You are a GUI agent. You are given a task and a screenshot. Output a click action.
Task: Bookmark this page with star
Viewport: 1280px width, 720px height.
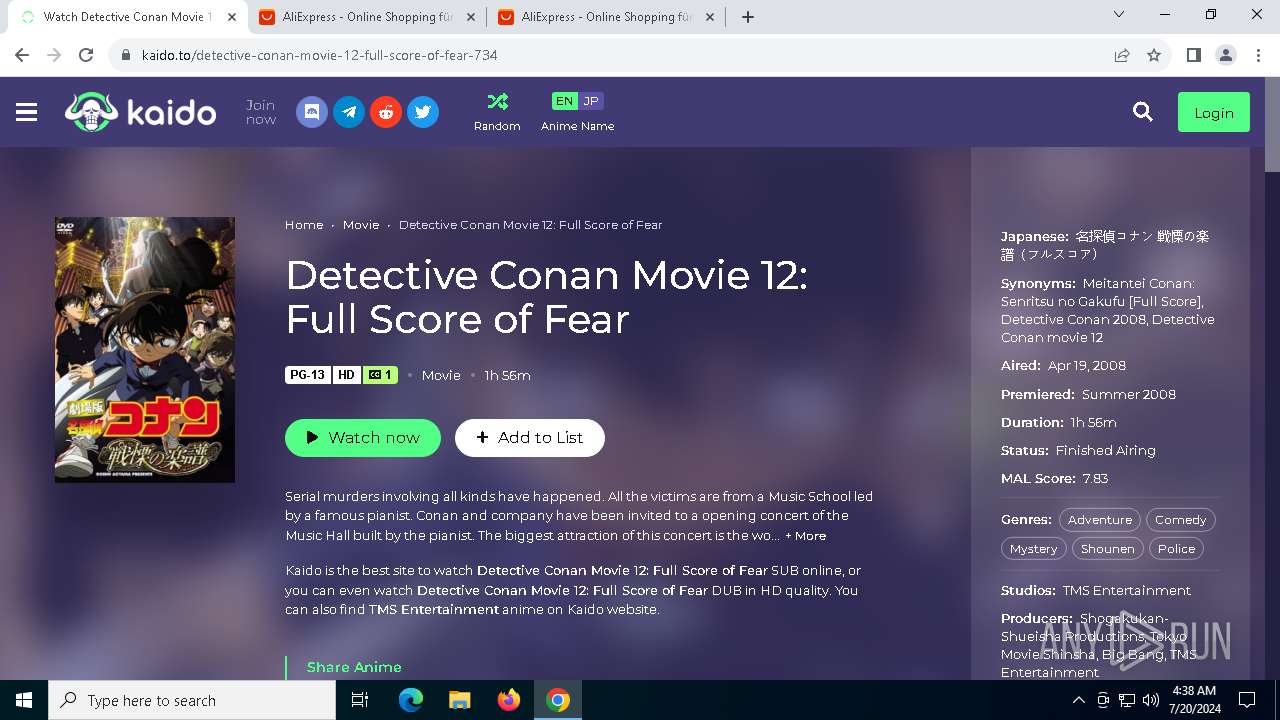point(1154,55)
